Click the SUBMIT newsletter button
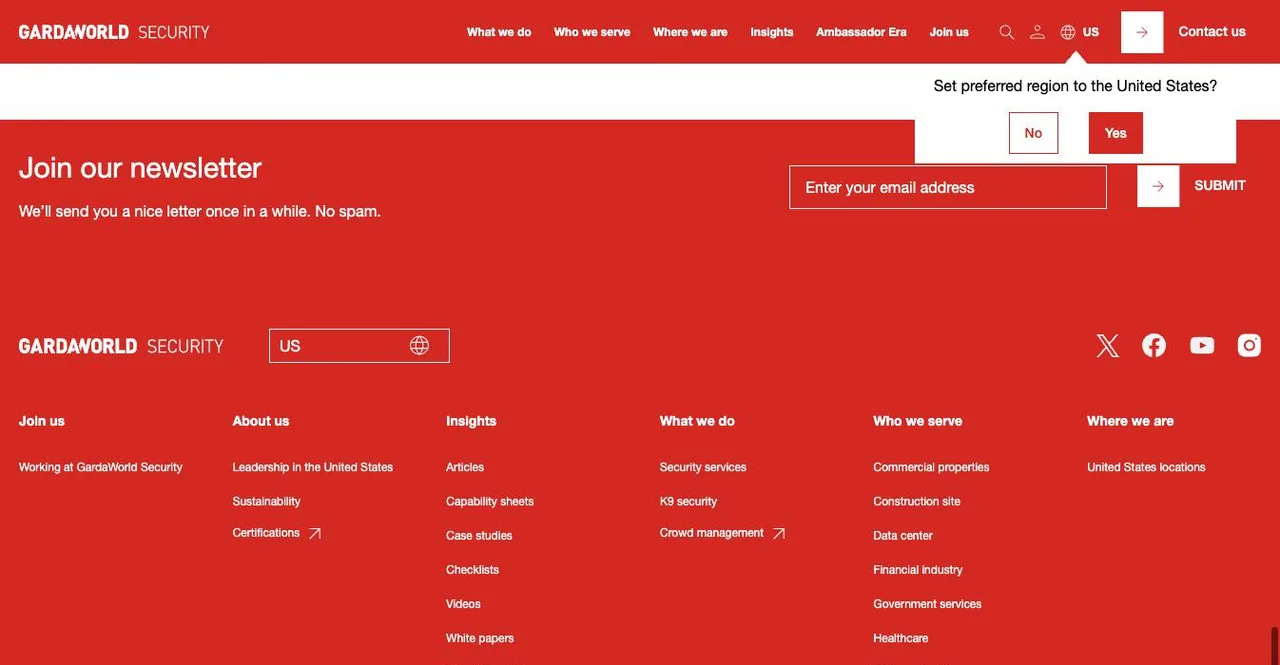The width and height of the screenshot is (1280, 665). pos(1220,186)
